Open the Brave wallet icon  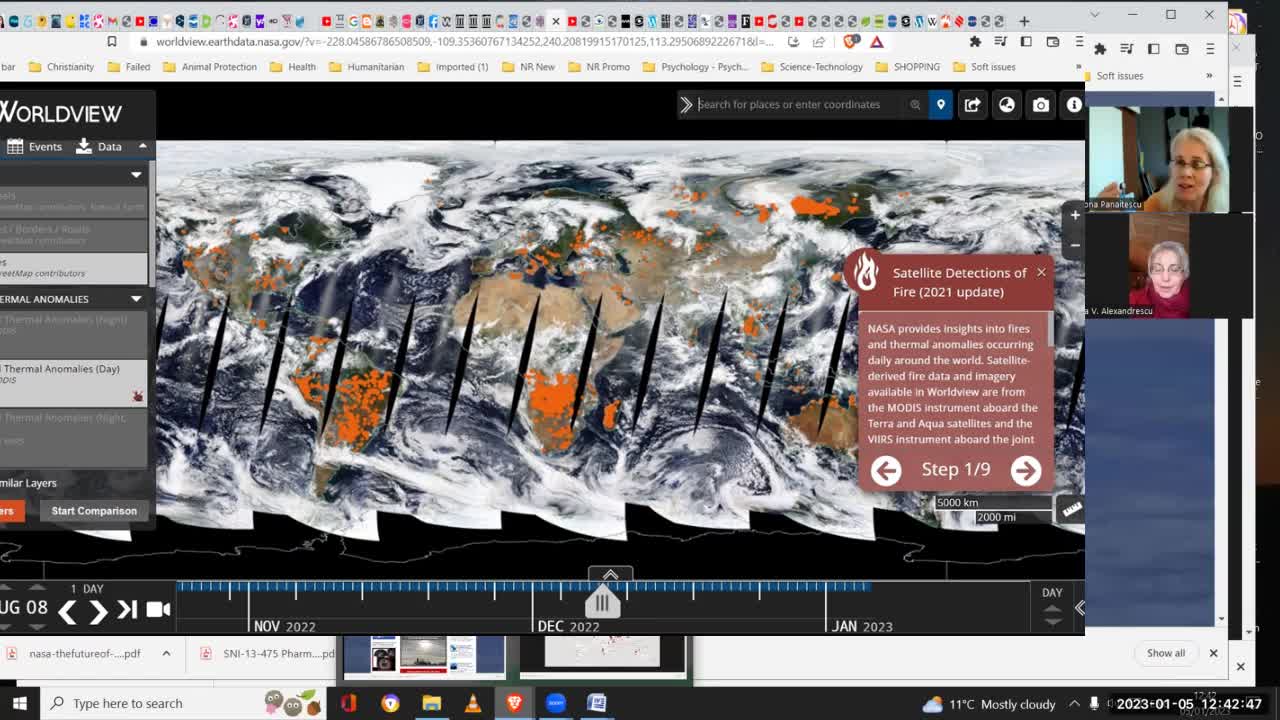(x=1052, y=41)
